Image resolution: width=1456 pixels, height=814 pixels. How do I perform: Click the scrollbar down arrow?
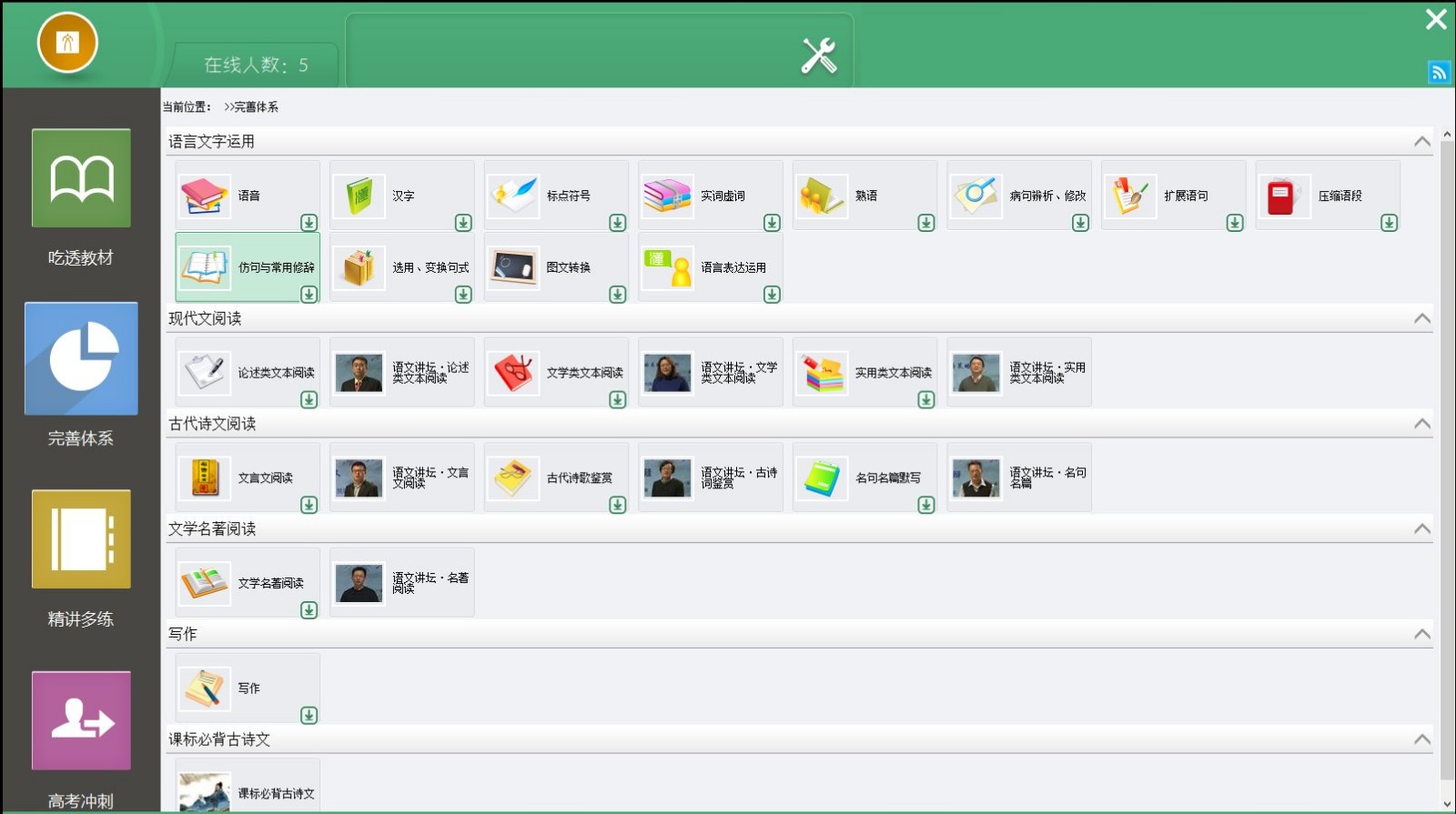tap(1447, 804)
